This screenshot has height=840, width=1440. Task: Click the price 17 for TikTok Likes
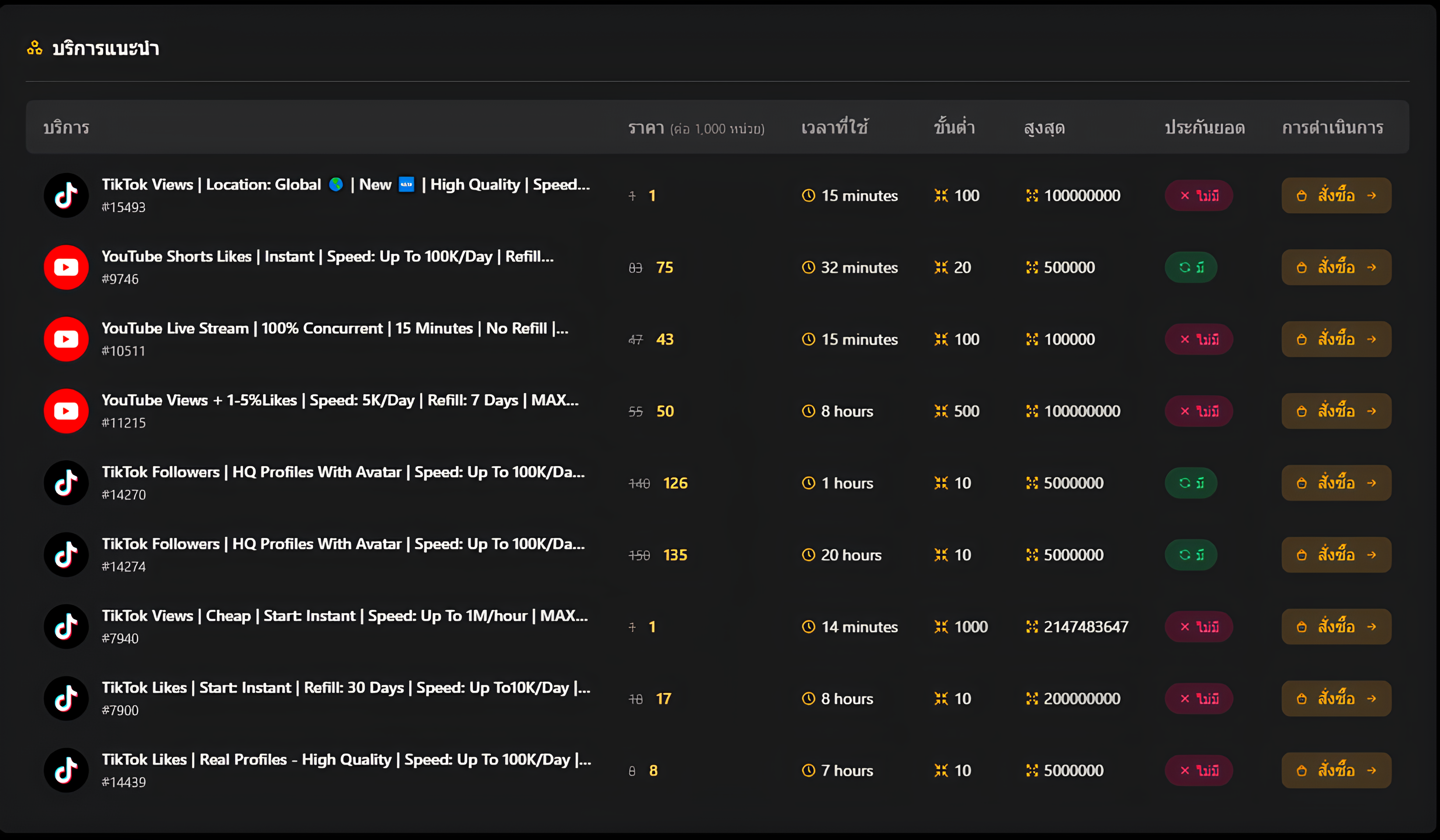coord(664,698)
